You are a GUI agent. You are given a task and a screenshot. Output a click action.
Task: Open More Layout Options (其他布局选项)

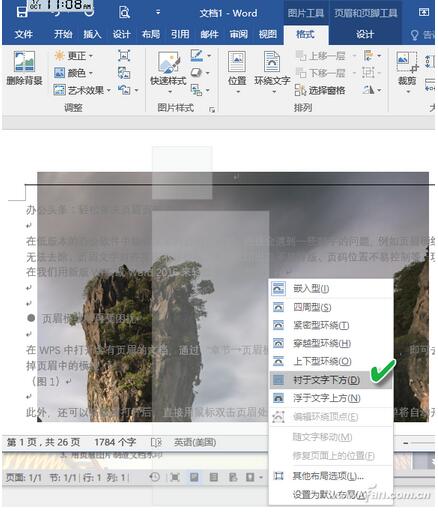tap(331, 476)
